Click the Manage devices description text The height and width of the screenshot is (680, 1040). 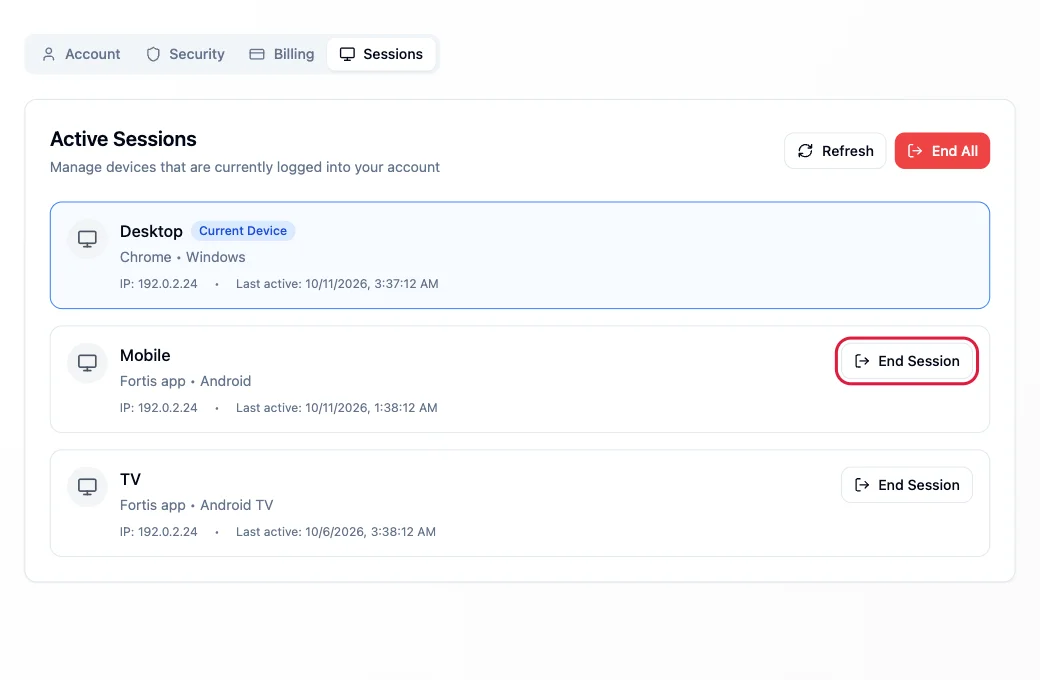[245, 167]
